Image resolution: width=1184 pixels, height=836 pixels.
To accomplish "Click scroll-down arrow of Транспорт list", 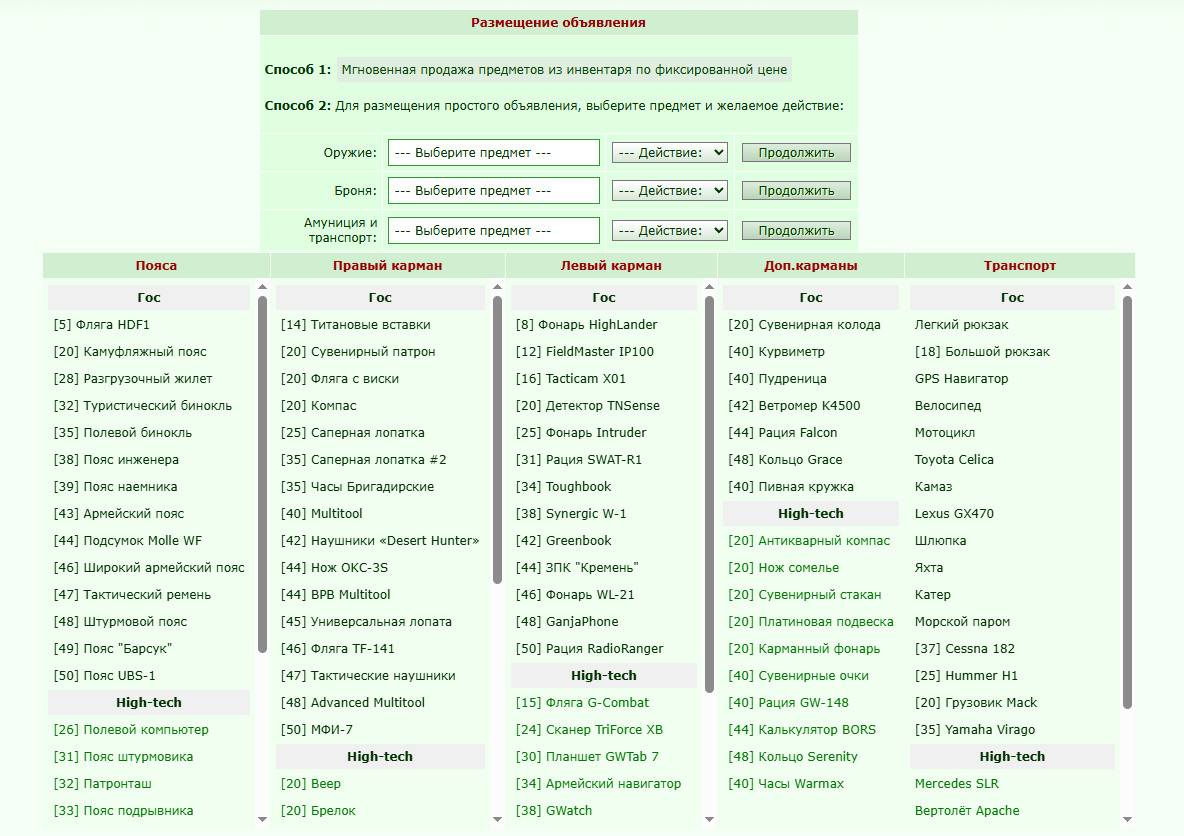I will click(x=1127, y=819).
